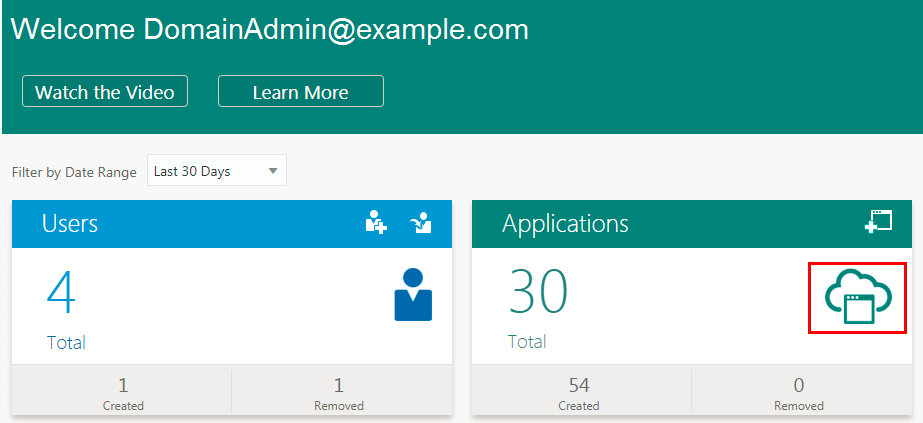
Task: Click the total users count 4
Action: (x=61, y=294)
